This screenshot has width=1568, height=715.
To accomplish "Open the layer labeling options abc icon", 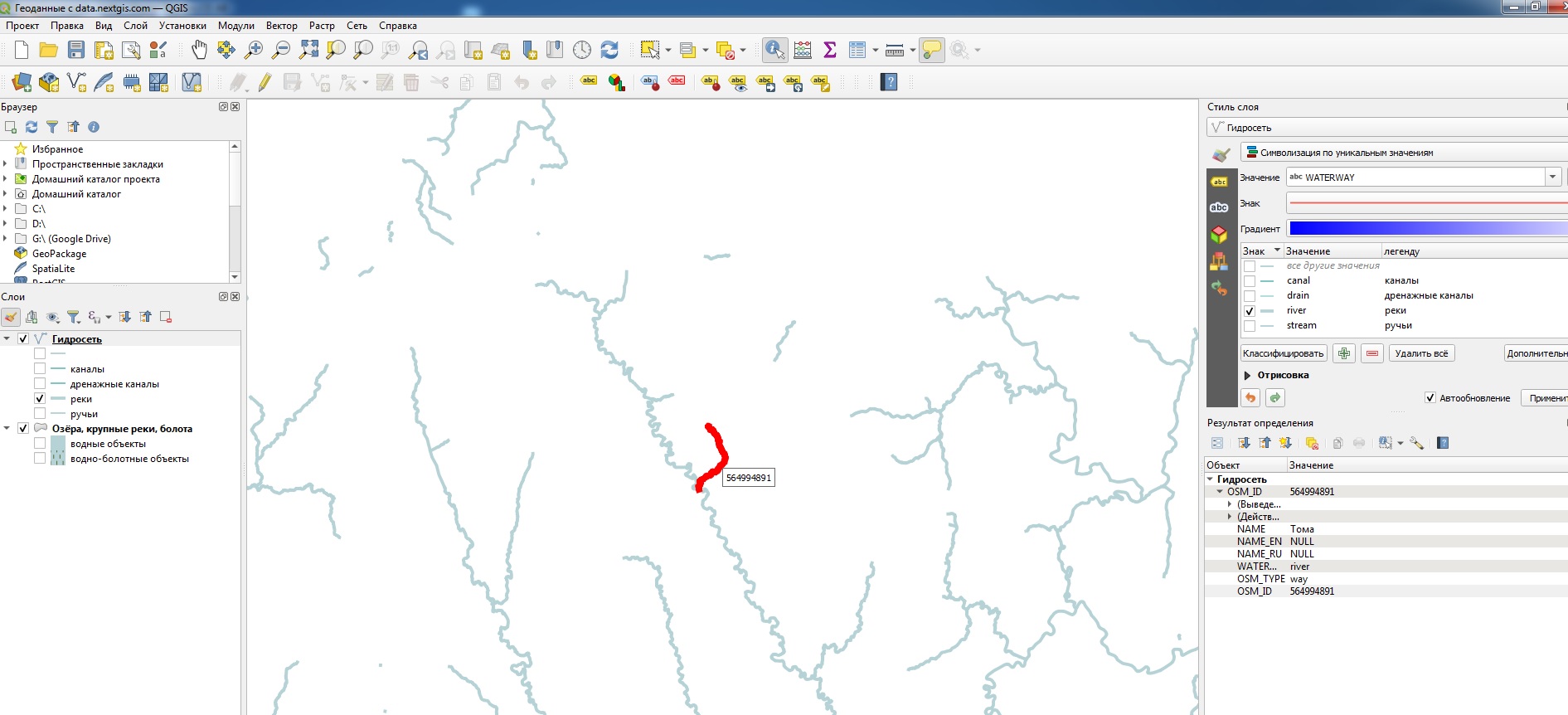I will click(589, 81).
